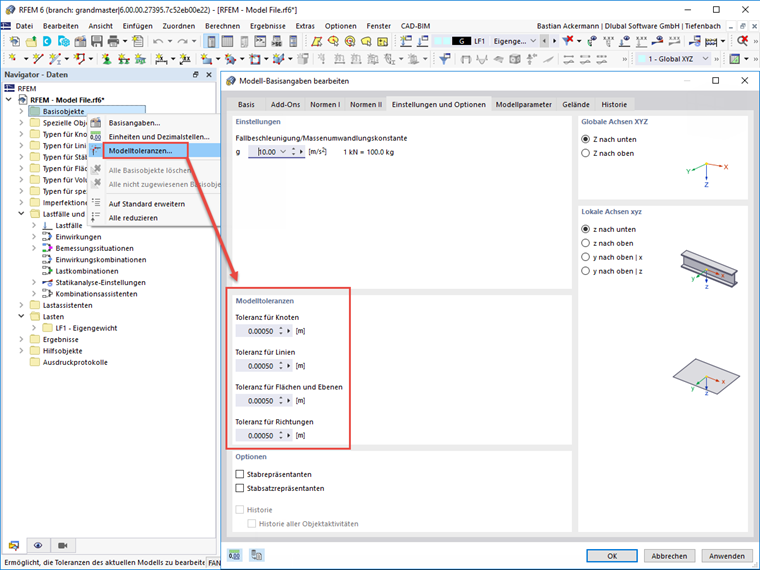Click the copy settings icon at dialog bottom
Screen dimensions: 760x570
pyautogui.click(x=256, y=555)
